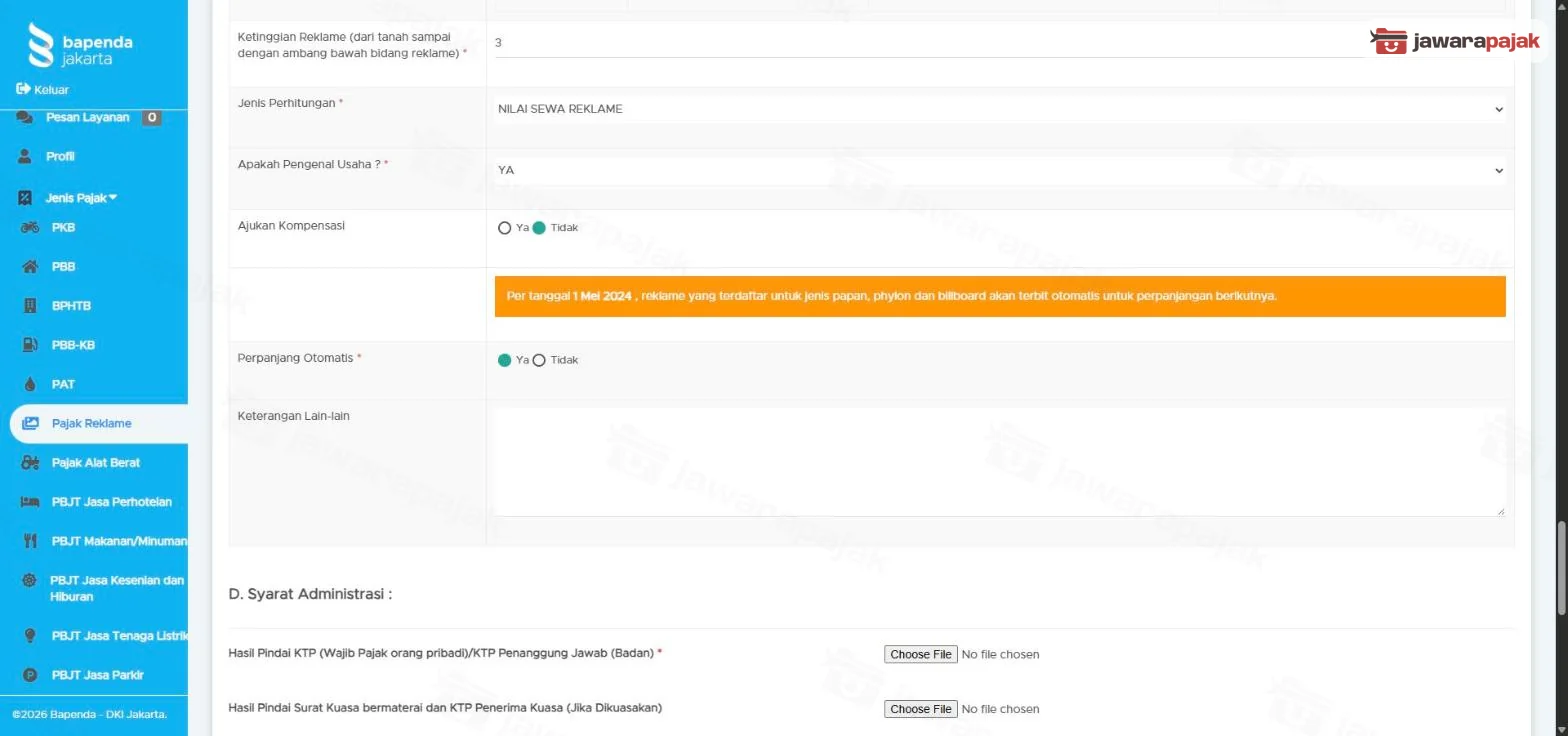Image resolution: width=1568 pixels, height=736 pixels.
Task: Choose file for Hasil Pindai KTP
Action: click(x=920, y=654)
